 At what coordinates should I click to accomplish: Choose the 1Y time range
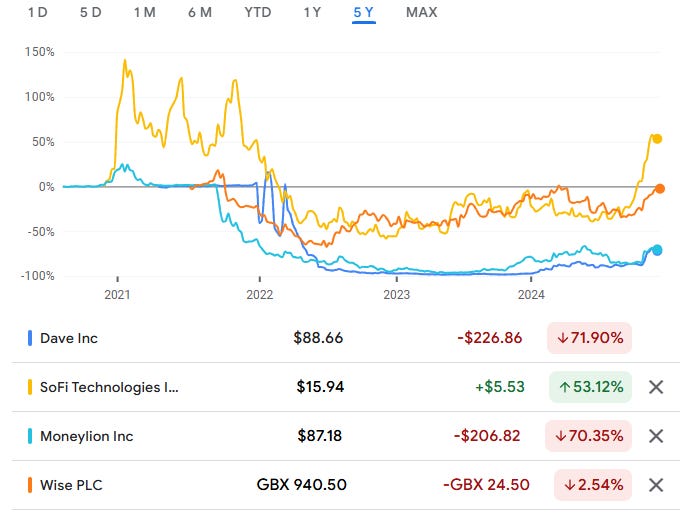point(312,12)
